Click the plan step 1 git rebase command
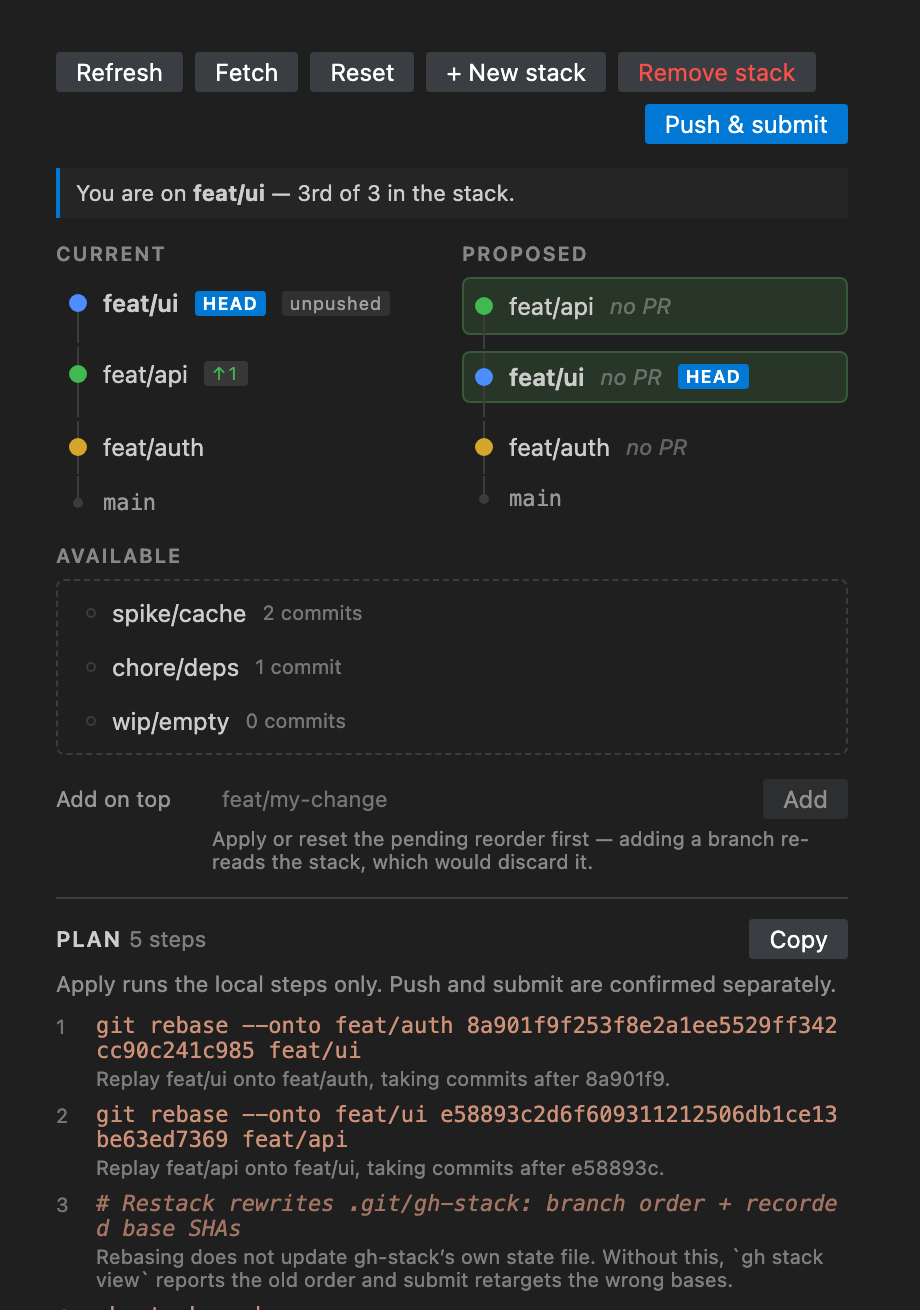The height and width of the screenshot is (1310, 920). point(467,1038)
